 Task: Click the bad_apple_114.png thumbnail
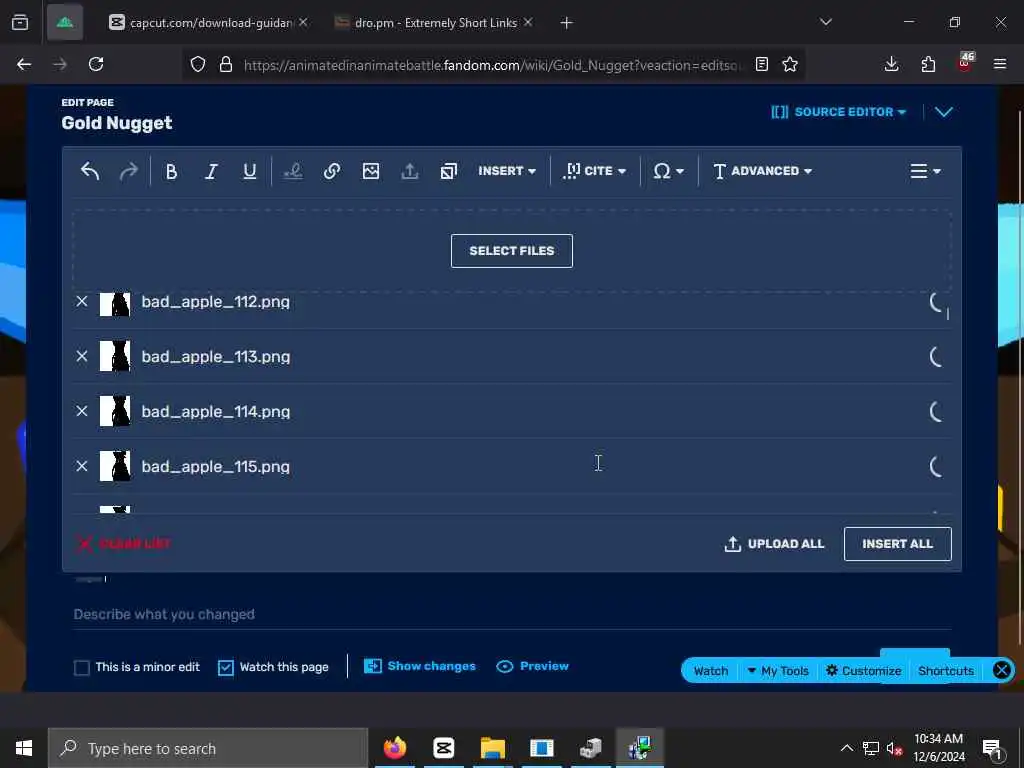pyautogui.click(x=115, y=411)
